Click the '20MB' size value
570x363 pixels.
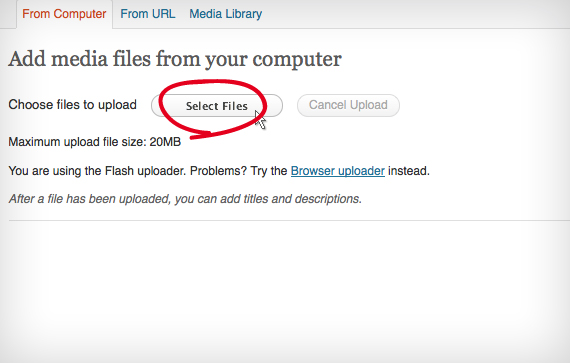(x=165, y=142)
